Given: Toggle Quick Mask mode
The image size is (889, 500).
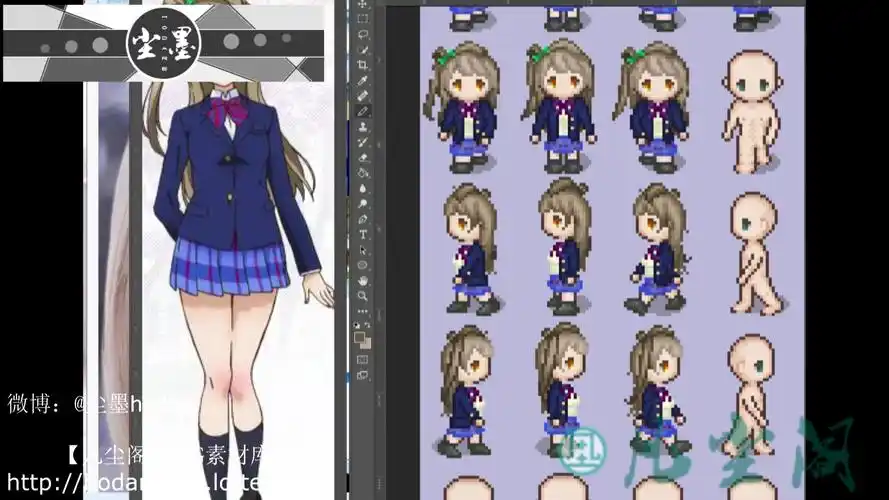Looking at the screenshot, I should pos(363,359).
